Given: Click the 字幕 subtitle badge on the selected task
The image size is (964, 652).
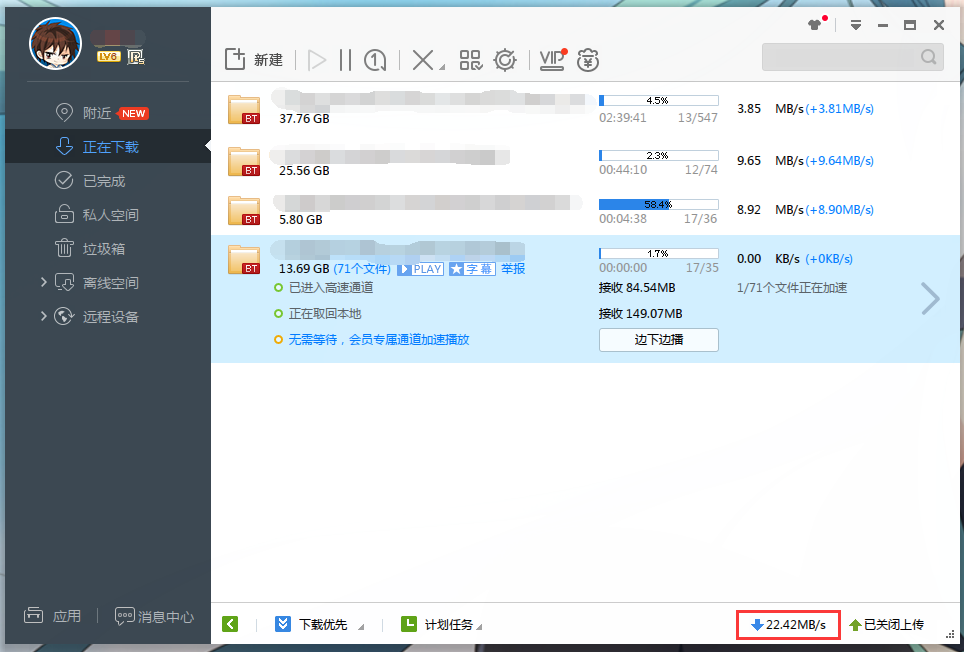Looking at the screenshot, I should (x=471, y=269).
